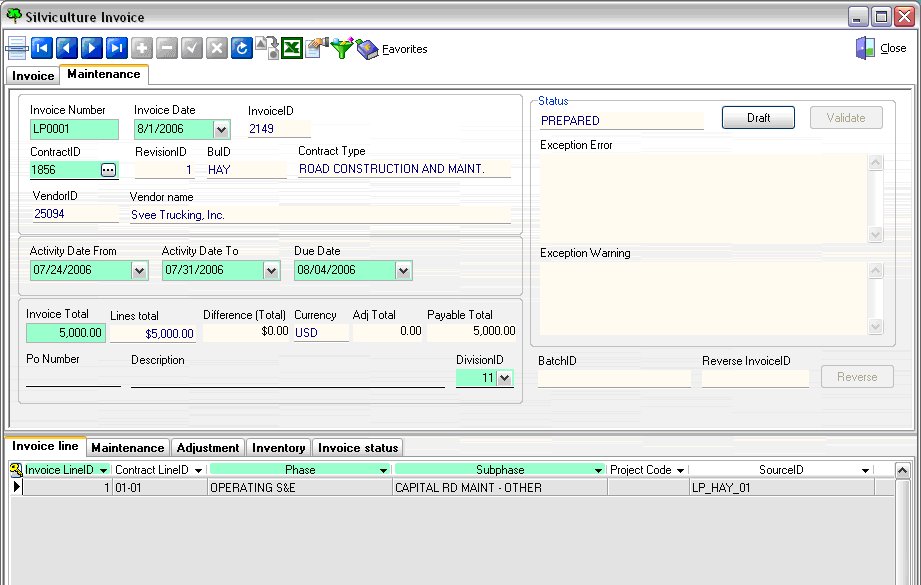
Task: Click the ContractID ellipsis lookup button
Action: pos(109,171)
